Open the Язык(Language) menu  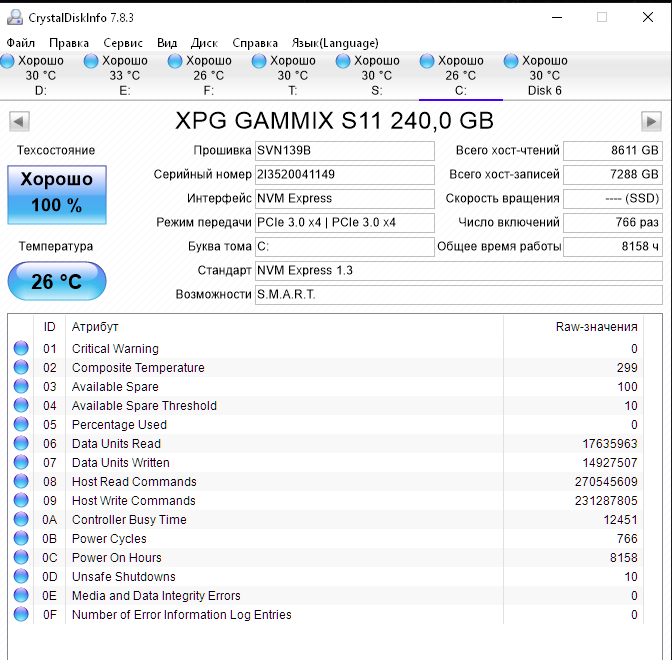pos(335,43)
